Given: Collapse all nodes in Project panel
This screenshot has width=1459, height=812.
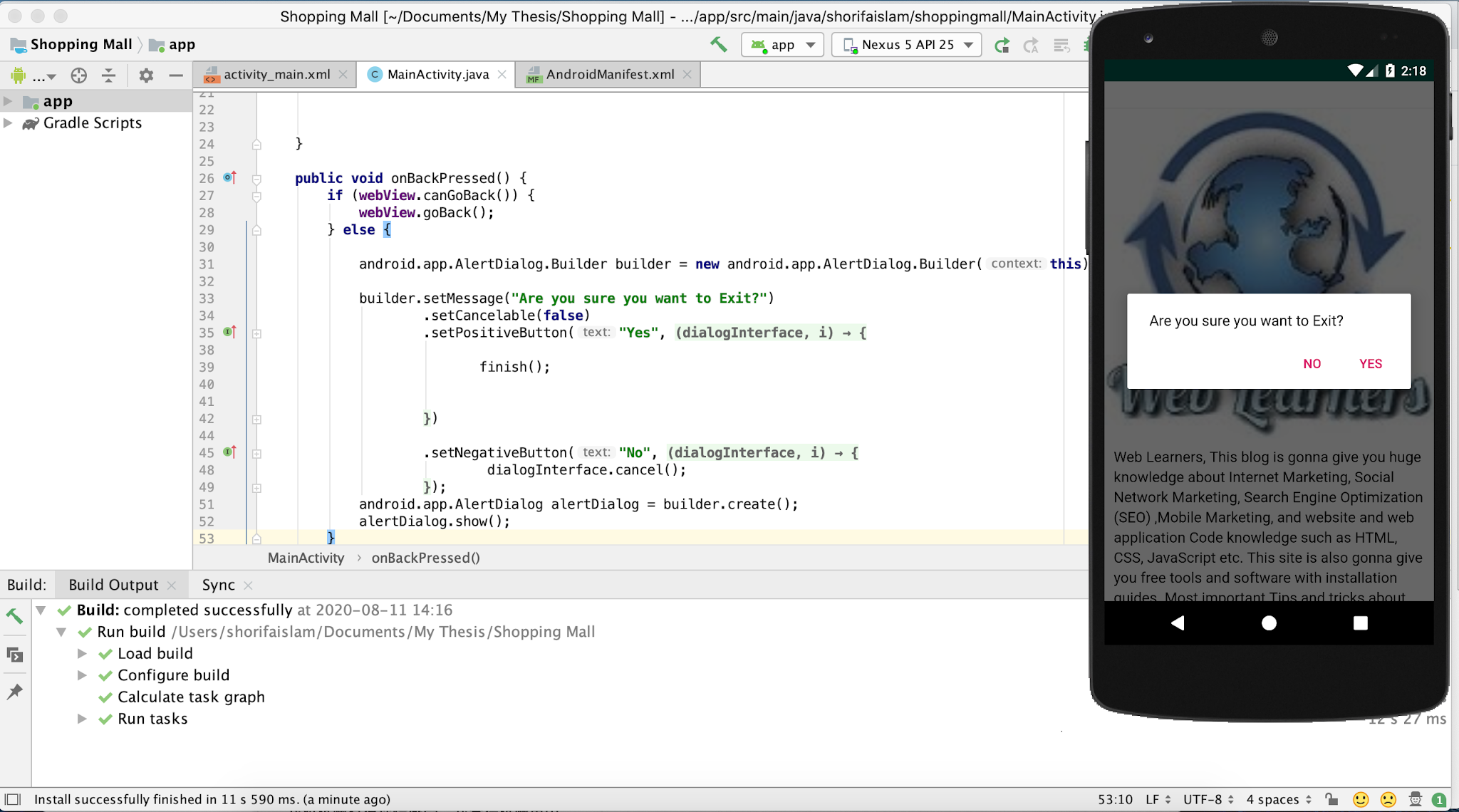Looking at the screenshot, I should coord(108,75).
